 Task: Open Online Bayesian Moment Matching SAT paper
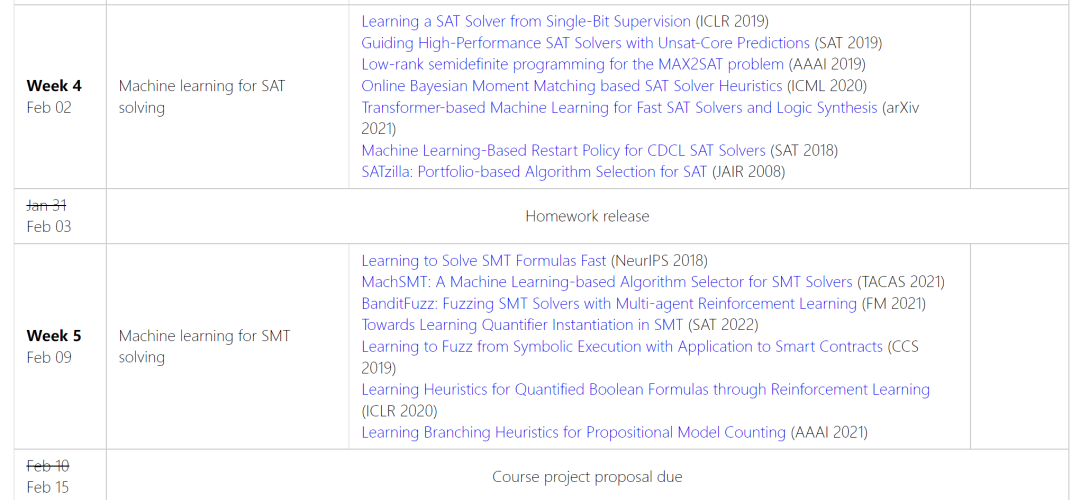[x=572, y=86]
